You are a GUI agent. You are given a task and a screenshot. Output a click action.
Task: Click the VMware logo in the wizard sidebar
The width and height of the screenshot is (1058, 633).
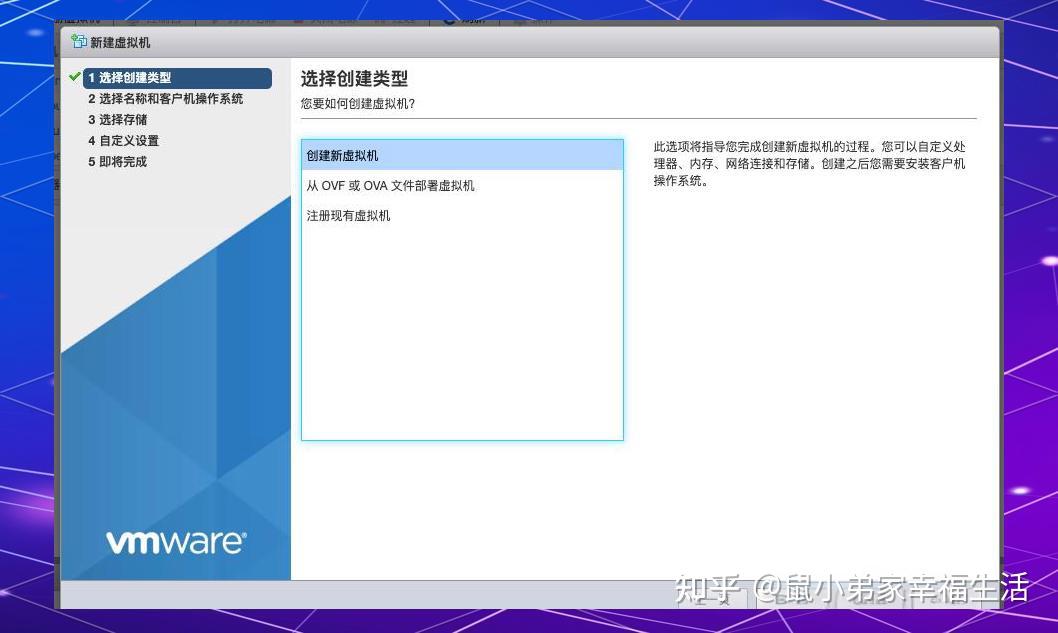click(175, 541)
